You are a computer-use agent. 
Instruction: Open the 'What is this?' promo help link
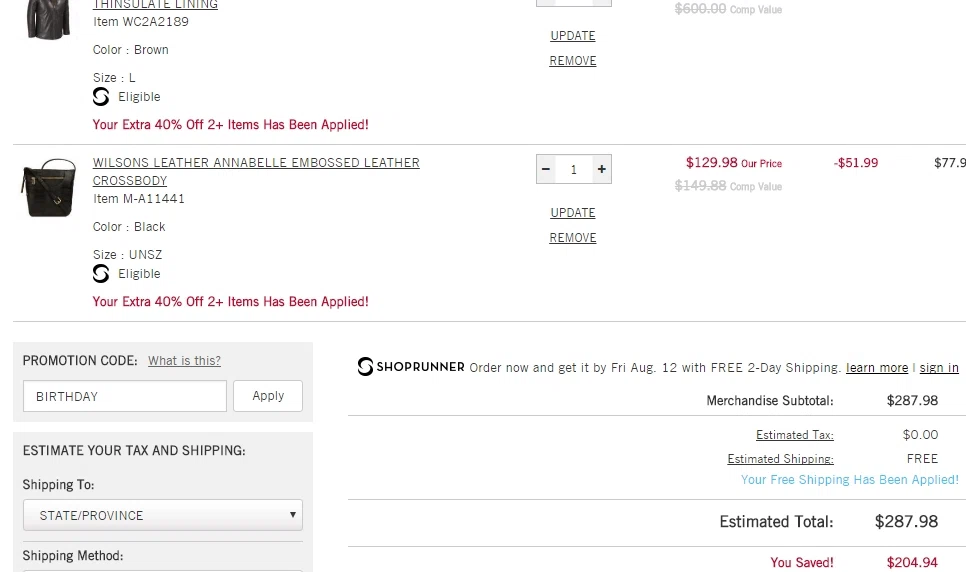click(x=184, y=361)
